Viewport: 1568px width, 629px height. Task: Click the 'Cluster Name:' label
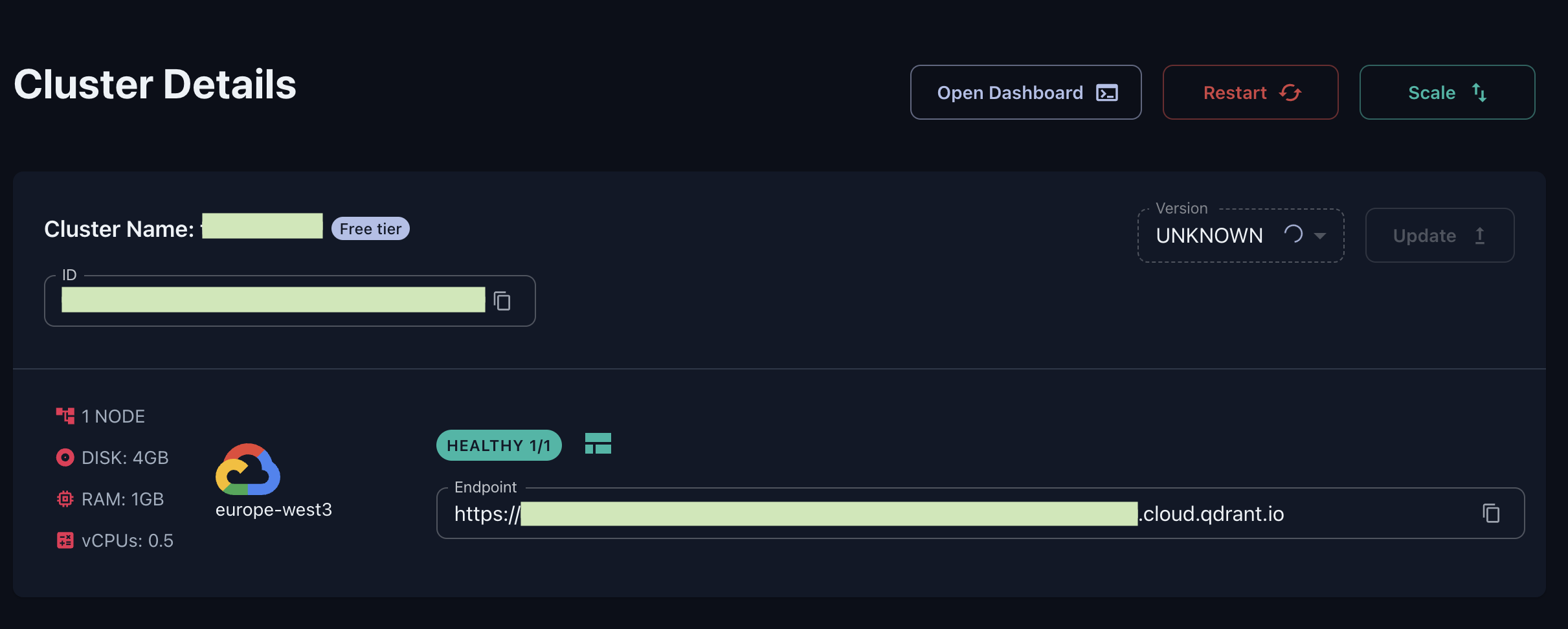pyautogui.click(x=119, y=229)
